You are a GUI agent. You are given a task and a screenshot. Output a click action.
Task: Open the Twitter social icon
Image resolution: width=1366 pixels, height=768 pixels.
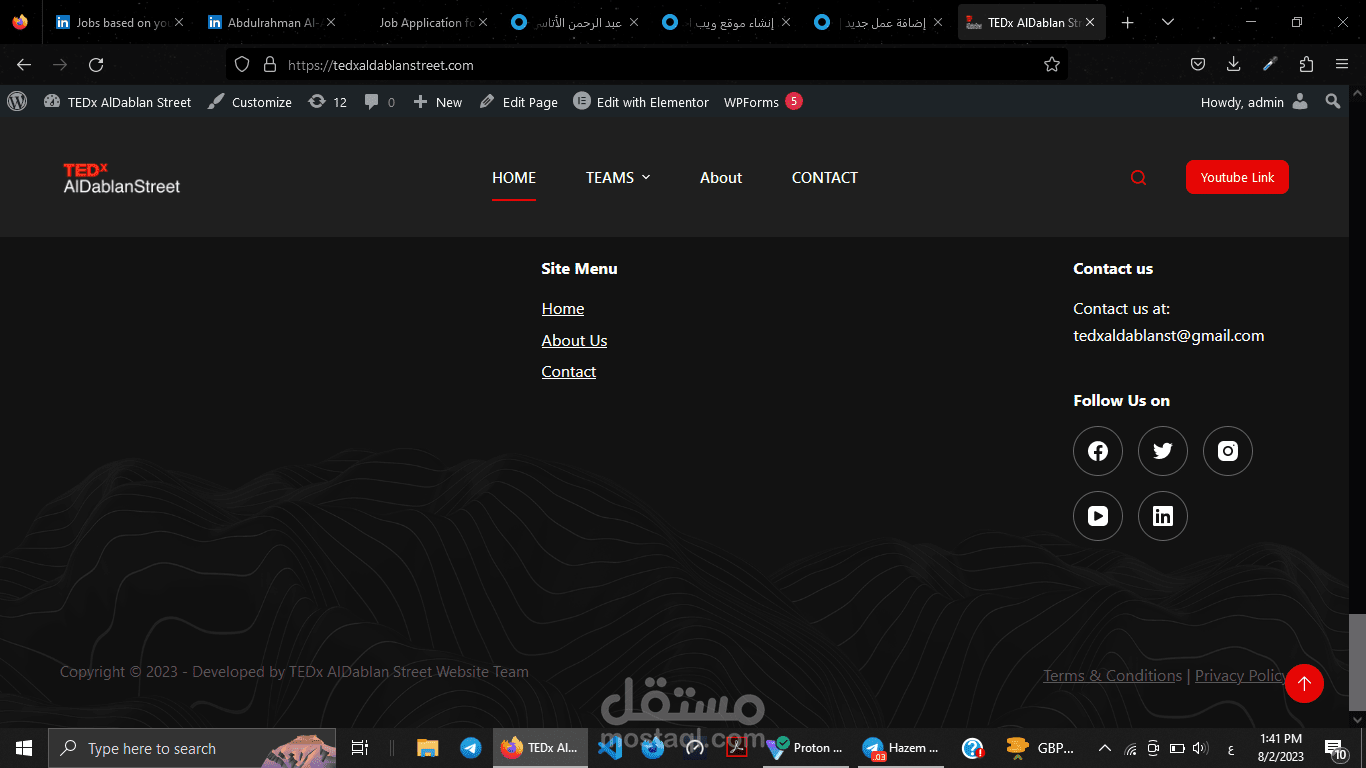click(x=1163, y=451)
